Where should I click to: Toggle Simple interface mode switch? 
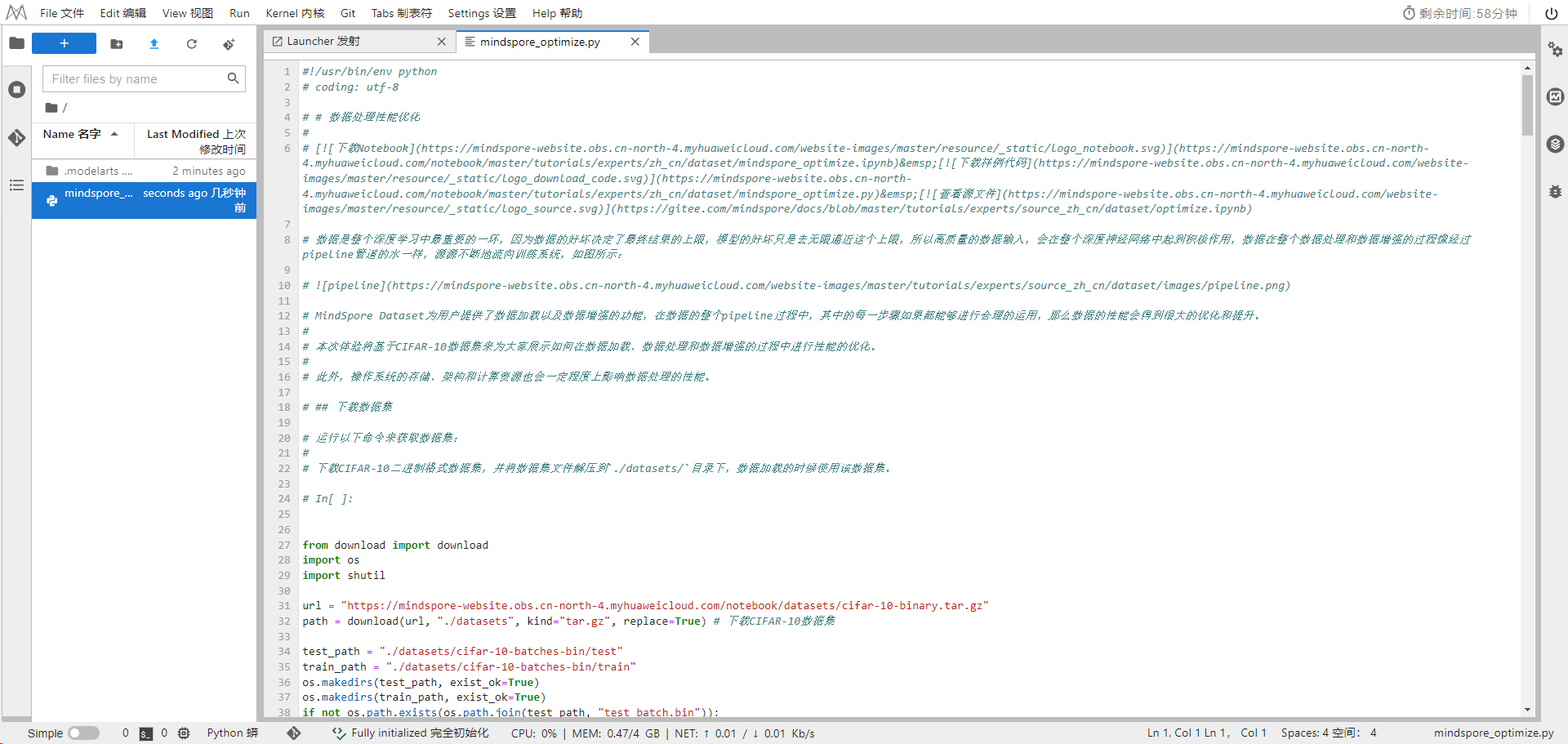click(83, 733)
